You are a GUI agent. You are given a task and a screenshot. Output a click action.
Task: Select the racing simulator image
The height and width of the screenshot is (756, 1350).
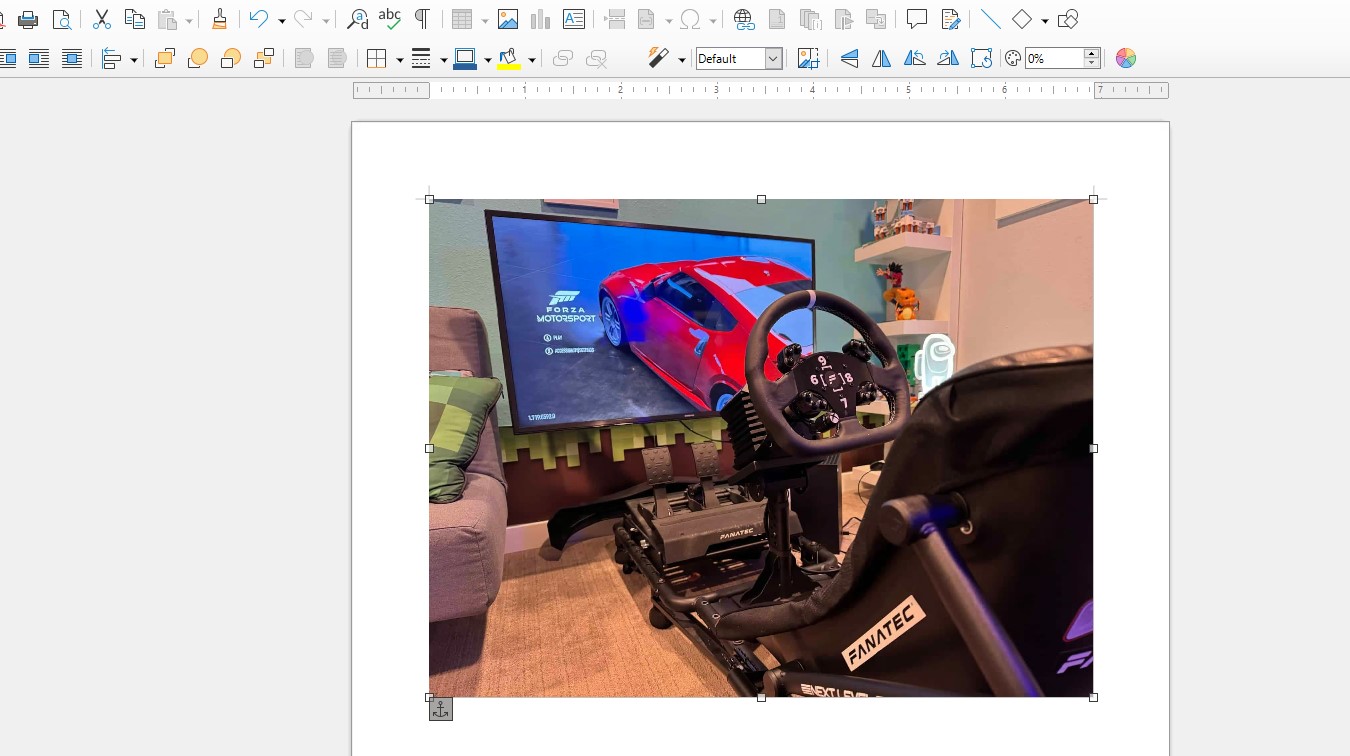point(761,448)
